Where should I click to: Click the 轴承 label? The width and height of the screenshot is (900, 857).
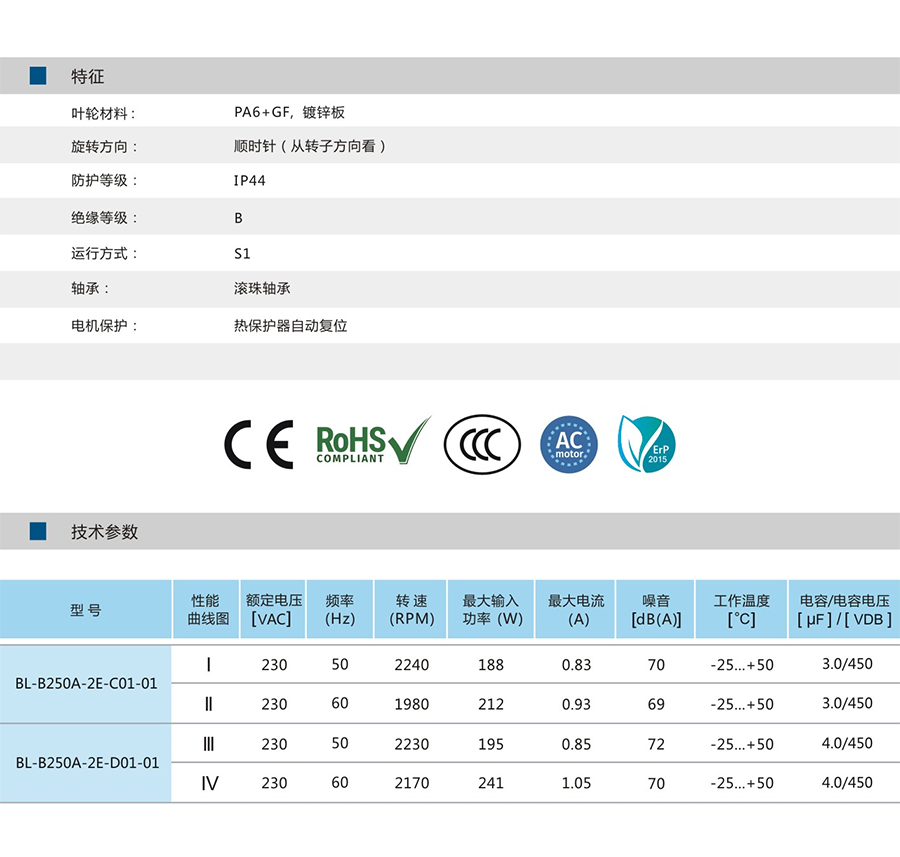[90, 288]
